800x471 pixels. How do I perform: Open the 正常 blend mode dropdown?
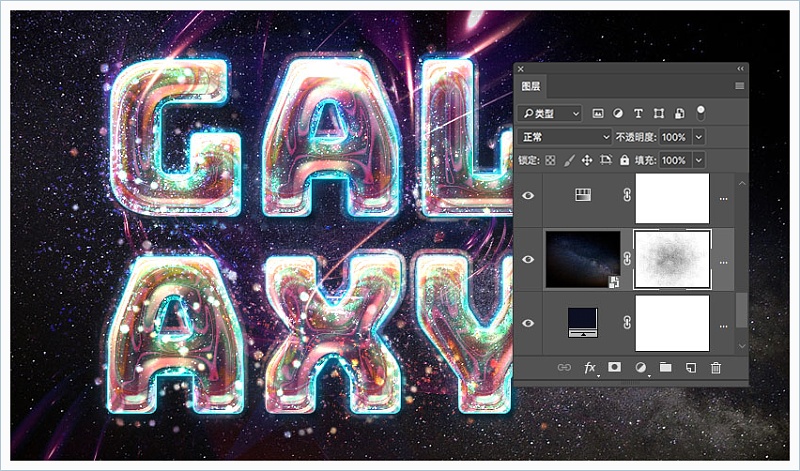[565, 137]
